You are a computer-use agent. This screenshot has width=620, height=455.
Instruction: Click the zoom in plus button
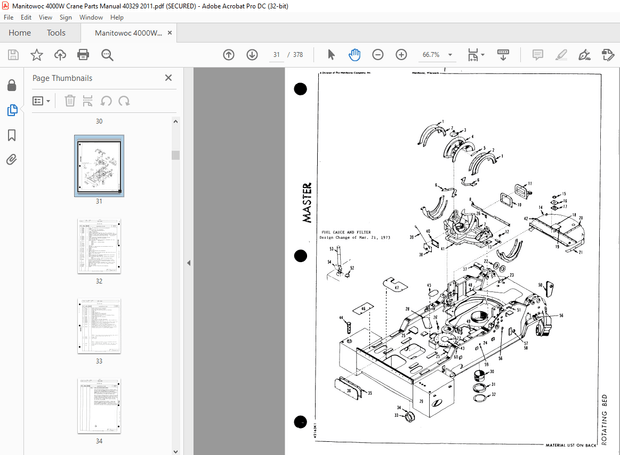coord(401,55)
